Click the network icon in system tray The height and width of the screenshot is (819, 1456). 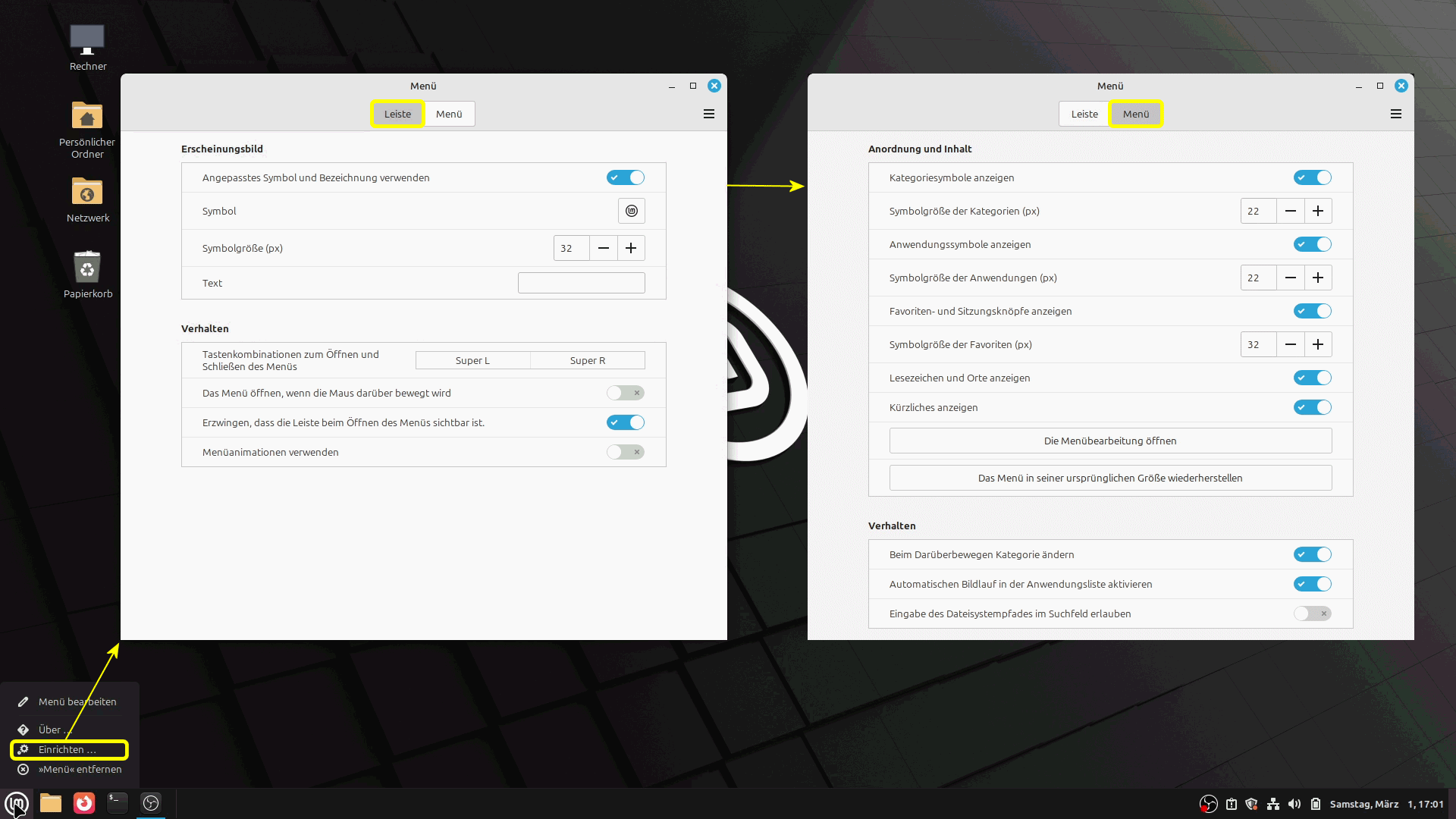click(x=1273, y=804)
